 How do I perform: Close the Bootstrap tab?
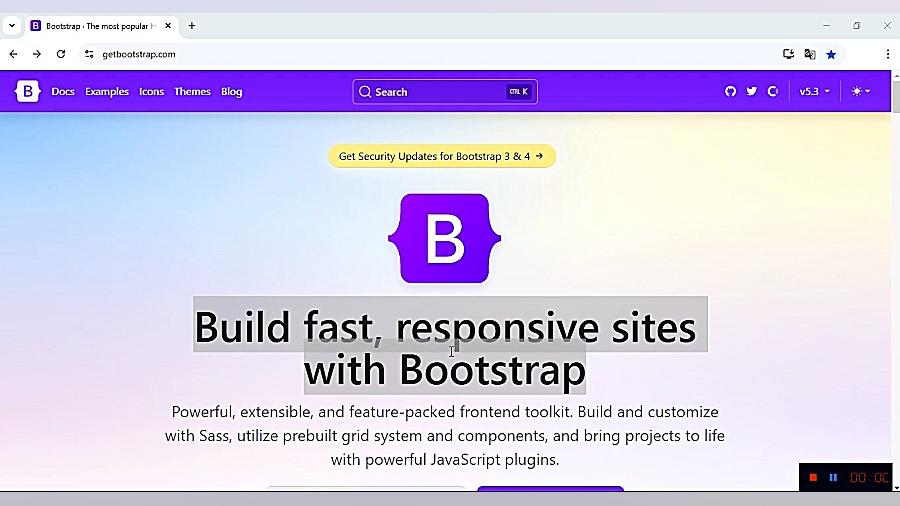click(168, 26)
